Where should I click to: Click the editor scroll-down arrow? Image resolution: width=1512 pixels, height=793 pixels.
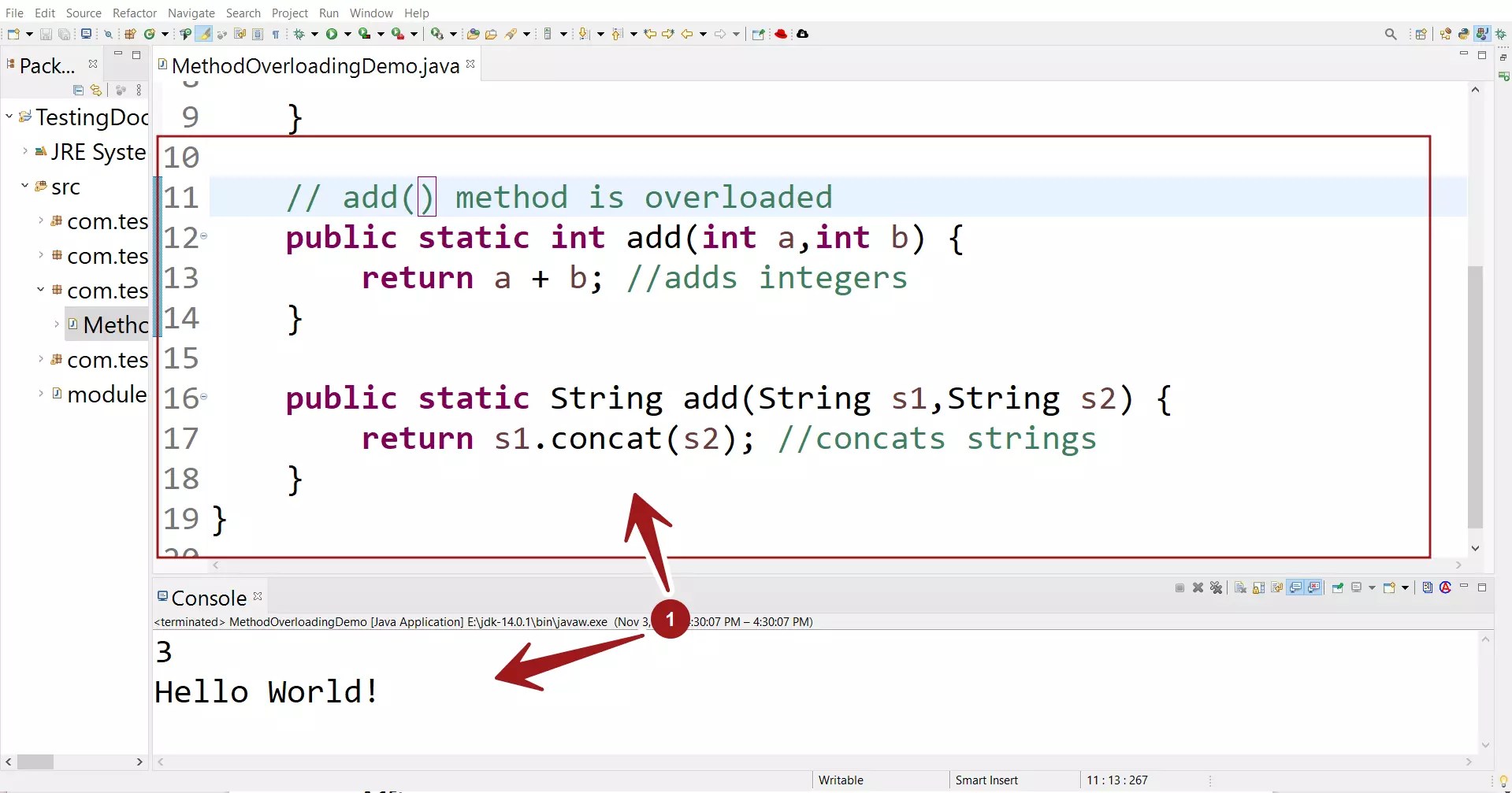click(x=1475, y=548)
